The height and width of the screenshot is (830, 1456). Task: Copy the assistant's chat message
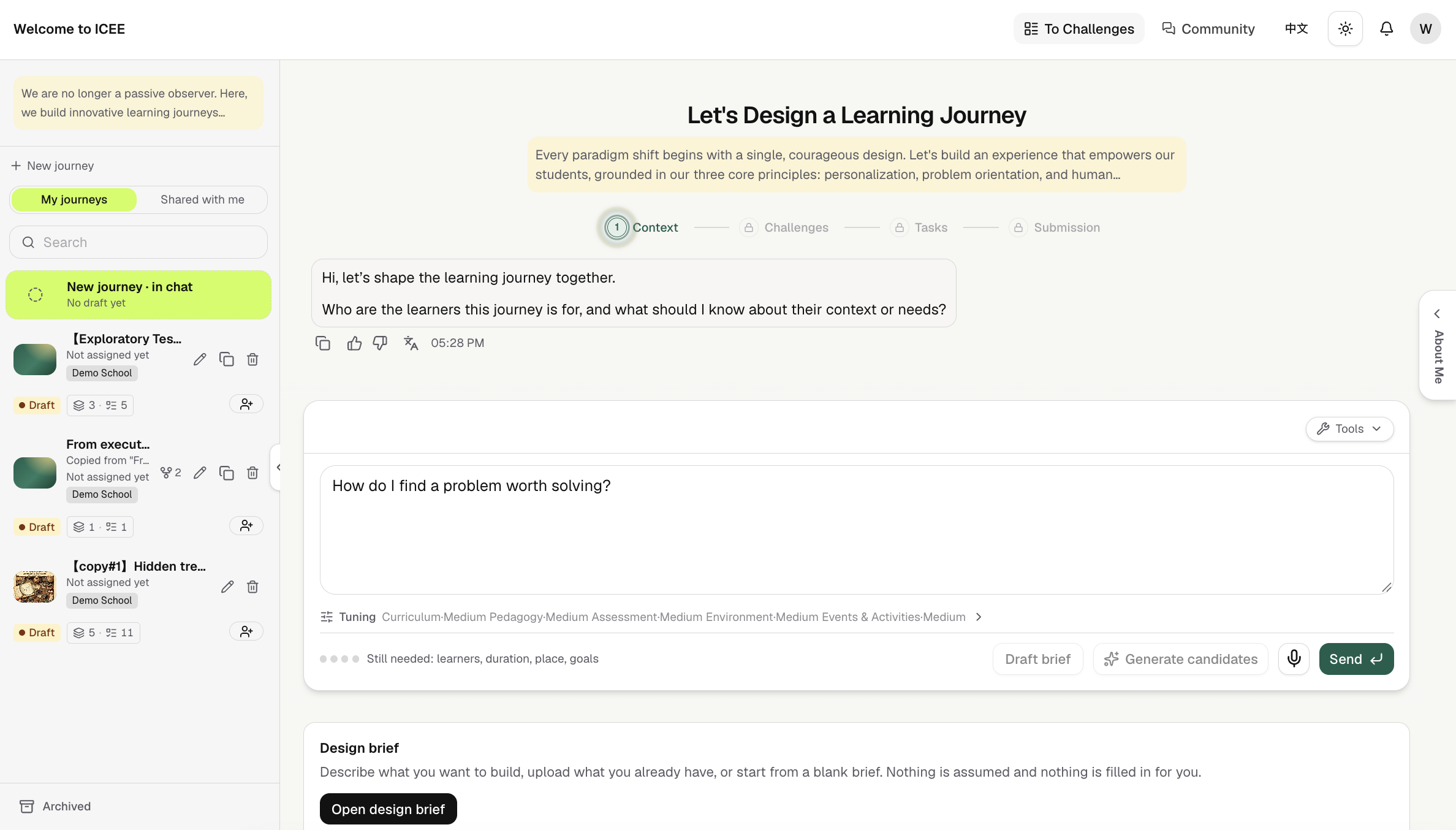(x=323, y=343)
